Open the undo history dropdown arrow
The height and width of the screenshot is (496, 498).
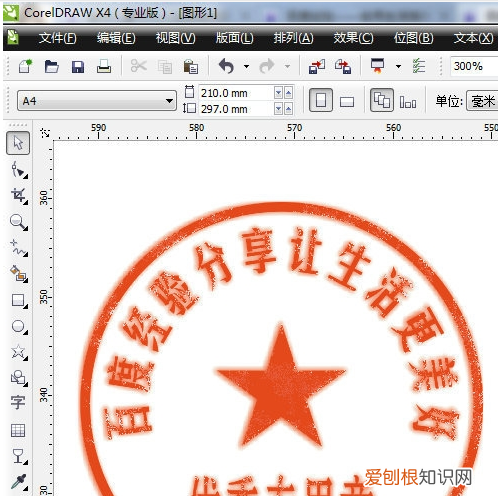[x=246, y=66]
